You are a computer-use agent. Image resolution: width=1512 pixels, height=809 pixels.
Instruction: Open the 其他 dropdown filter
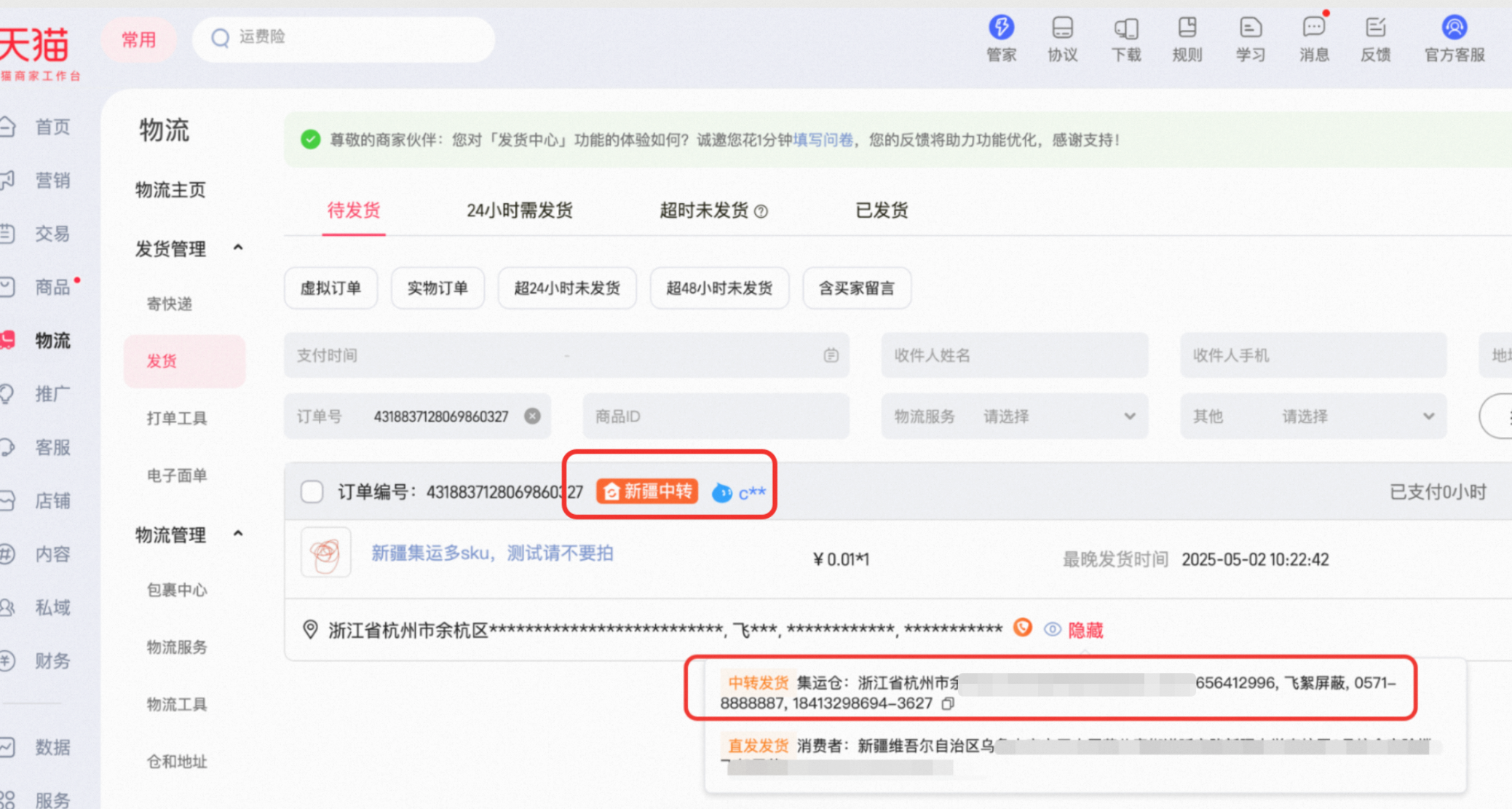coord(1313,417)
